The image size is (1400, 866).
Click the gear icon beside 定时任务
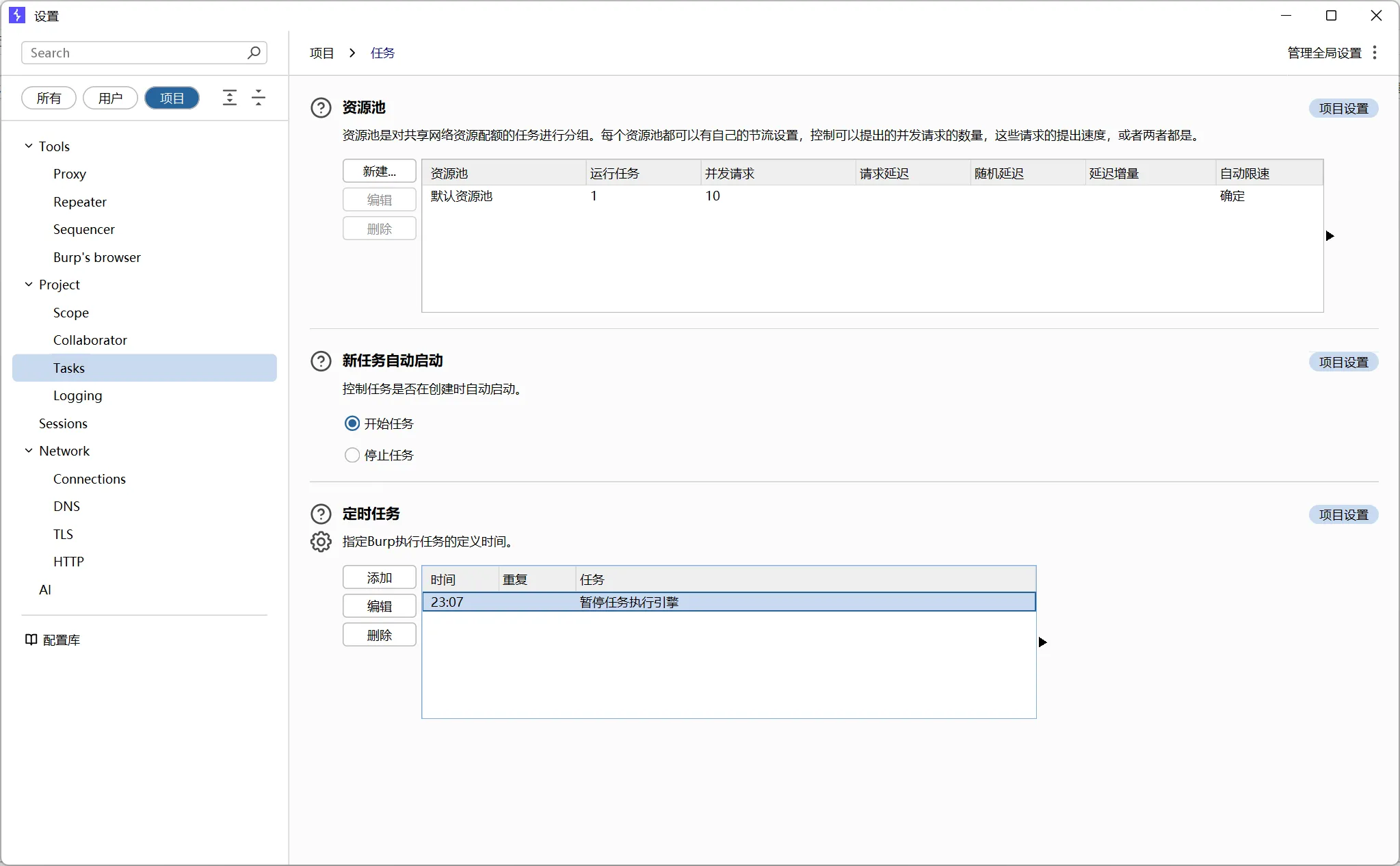(x=321, y=542)
